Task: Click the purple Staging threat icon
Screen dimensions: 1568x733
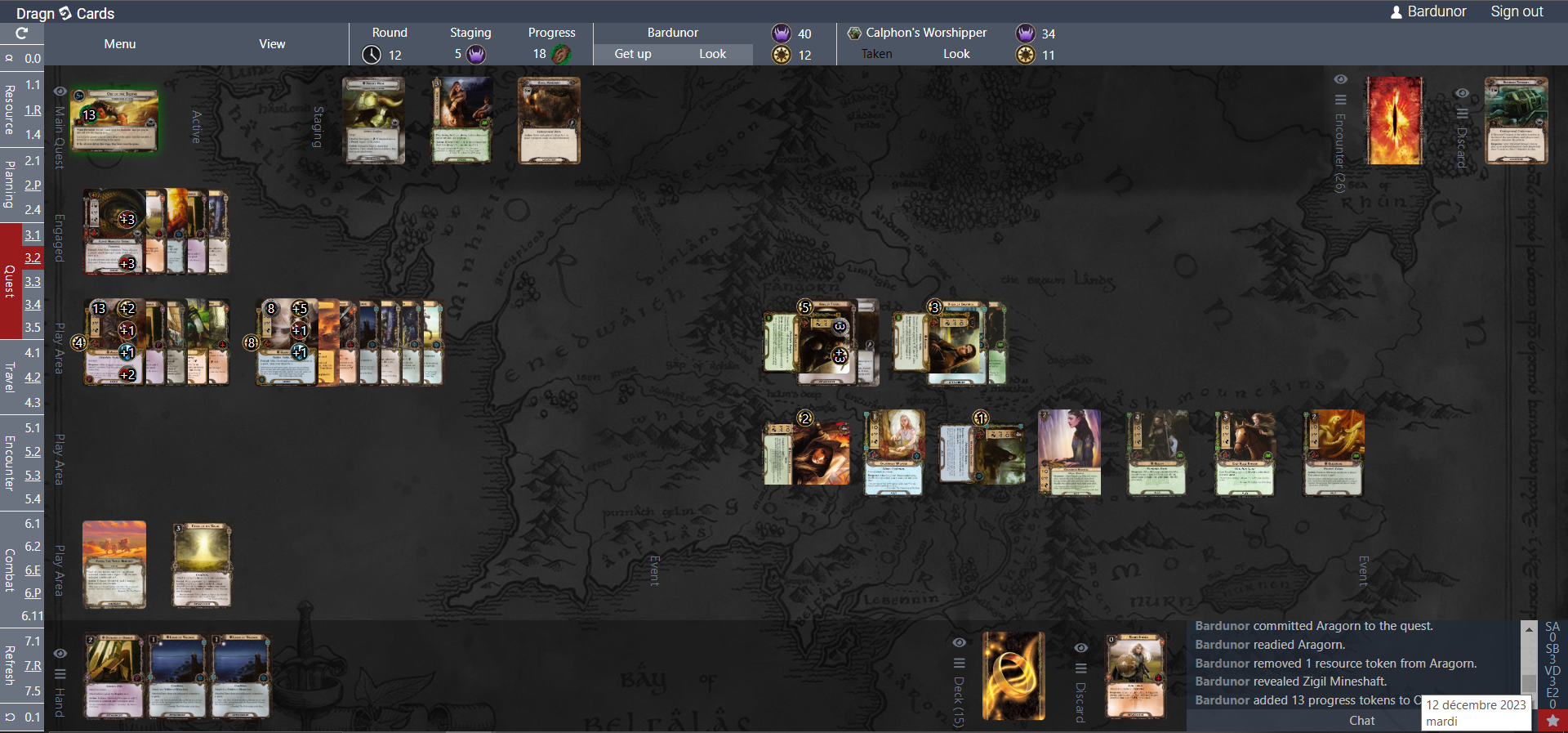Action: tap(476, 55)
